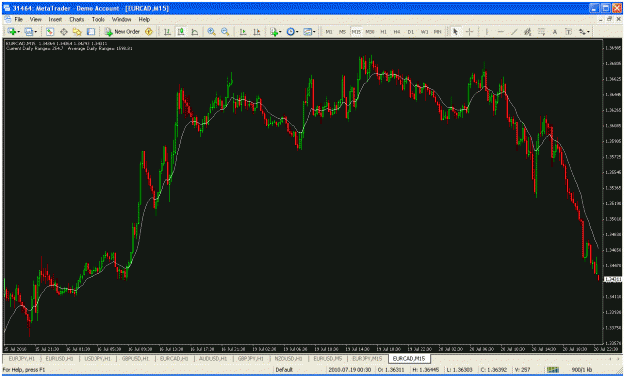The width and height of the screenshot is (625, 376).
Task: Switch to the GBPUSD,H1 chart tab
Action: point(136,358)
